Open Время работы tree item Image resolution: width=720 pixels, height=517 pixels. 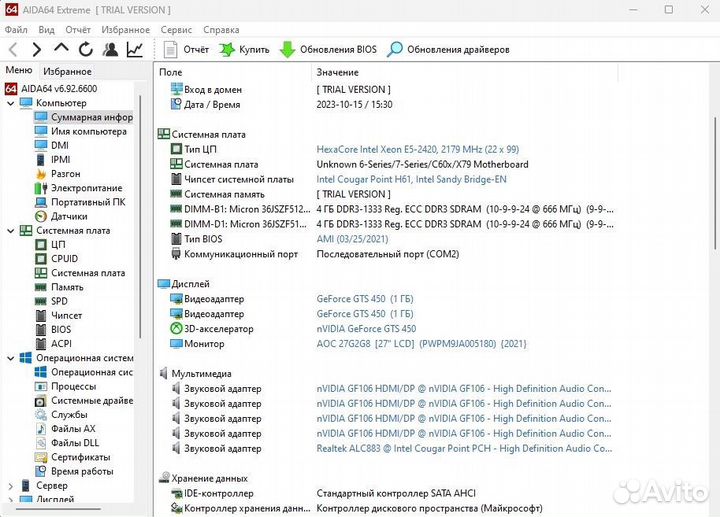tap(74, 472)
